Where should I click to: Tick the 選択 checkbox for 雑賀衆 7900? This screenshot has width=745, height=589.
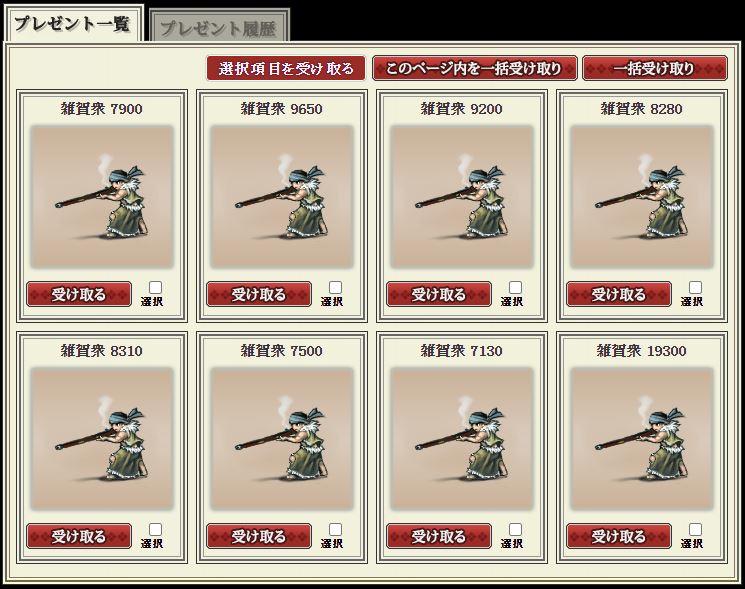point(155,287)
